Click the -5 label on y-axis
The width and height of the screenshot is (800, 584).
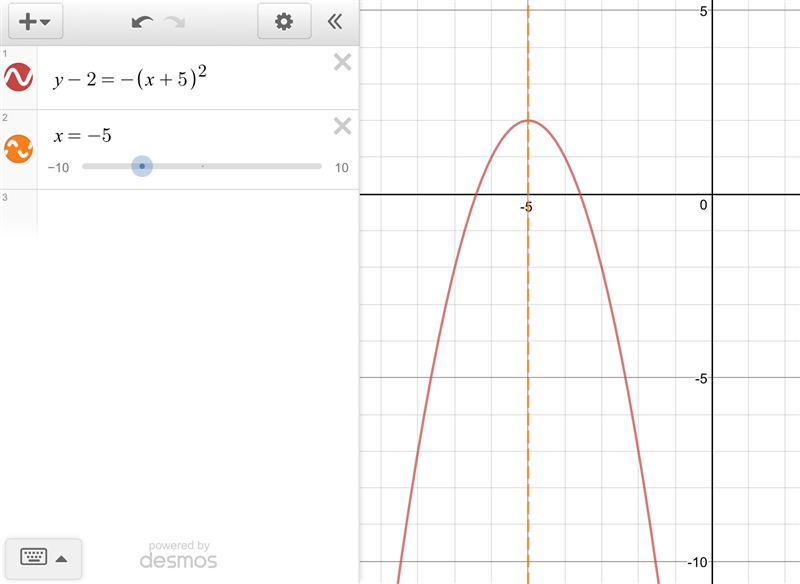click(x=701, y=378)
